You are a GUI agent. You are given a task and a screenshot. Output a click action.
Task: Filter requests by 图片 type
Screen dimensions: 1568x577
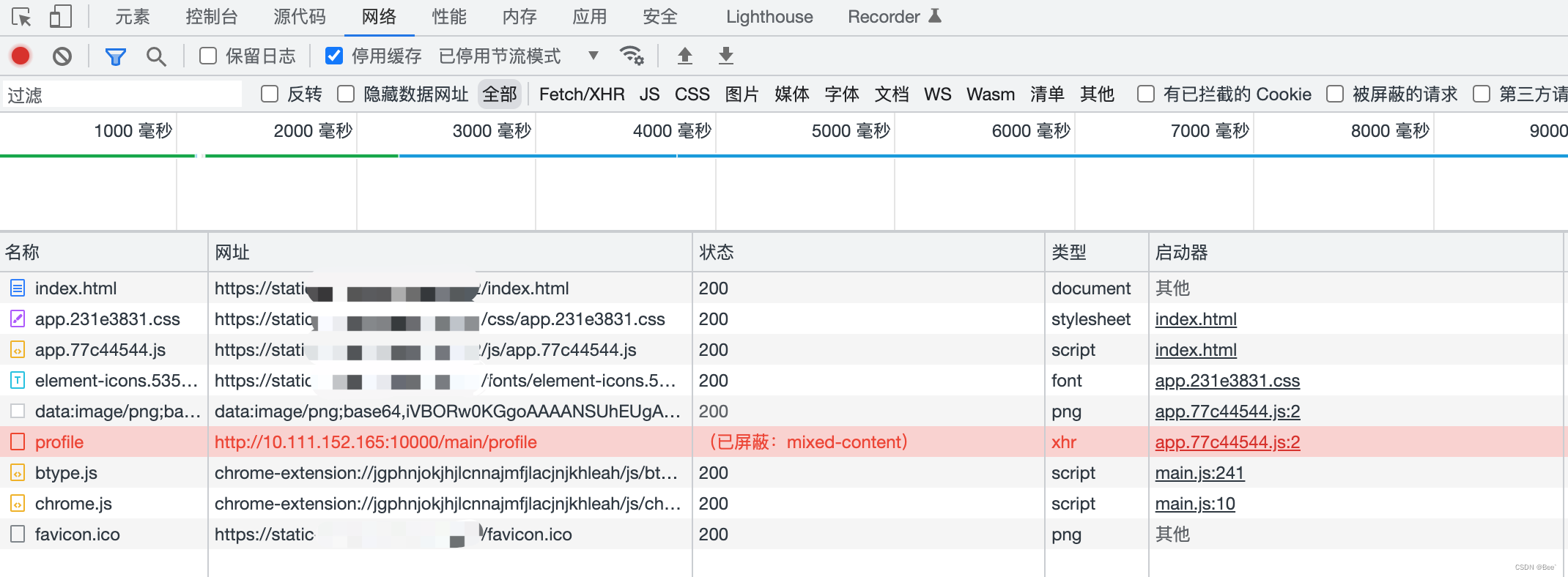point(742,94)
